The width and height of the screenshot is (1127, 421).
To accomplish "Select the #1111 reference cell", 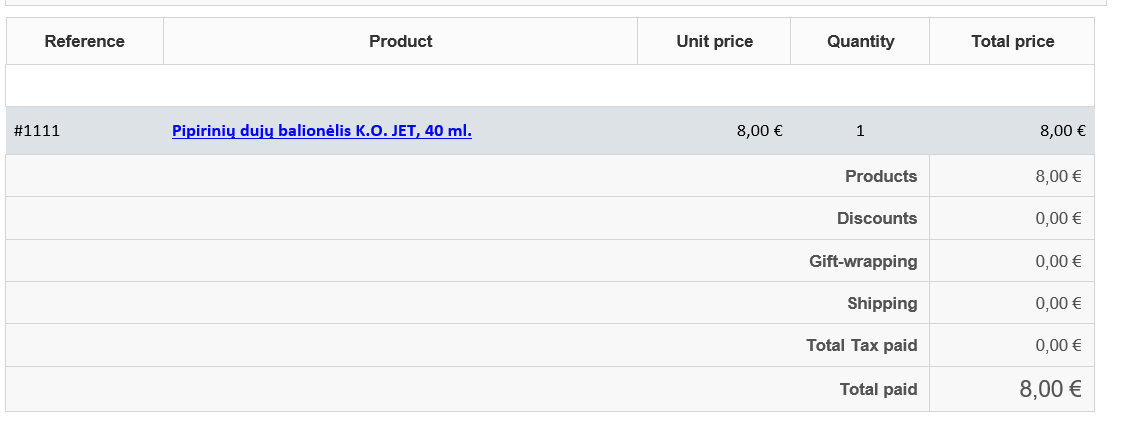I will click(x=37, y=131).
